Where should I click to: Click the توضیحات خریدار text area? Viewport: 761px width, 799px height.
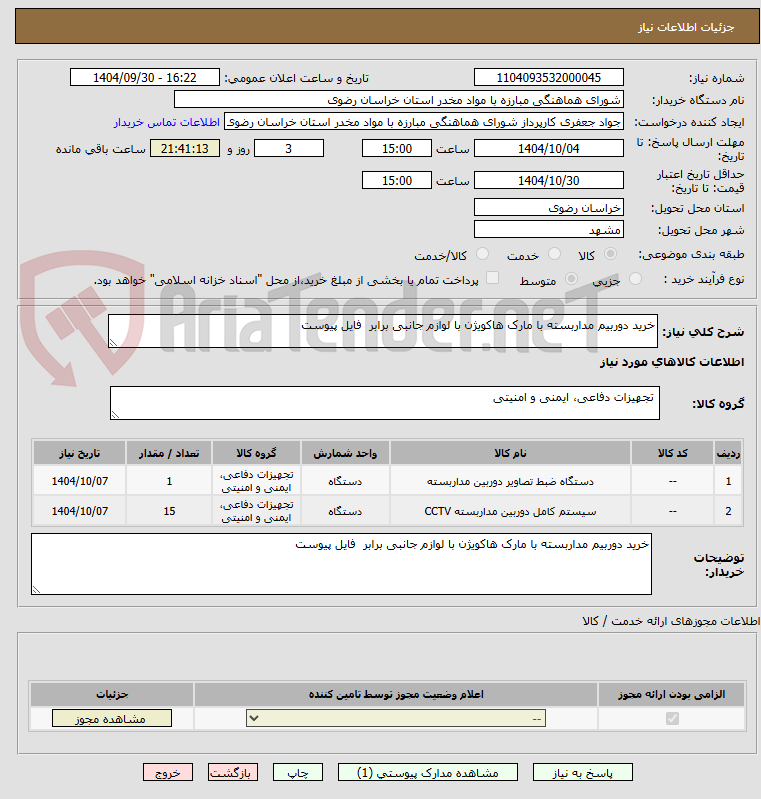[342, 564]
